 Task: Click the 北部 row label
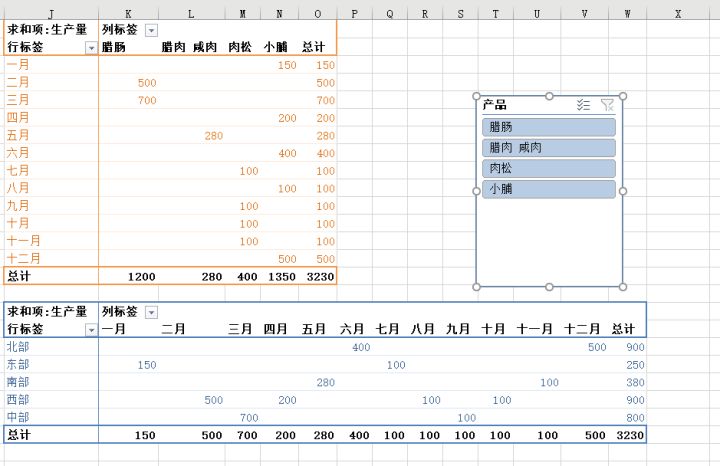(x=18, y=347)
